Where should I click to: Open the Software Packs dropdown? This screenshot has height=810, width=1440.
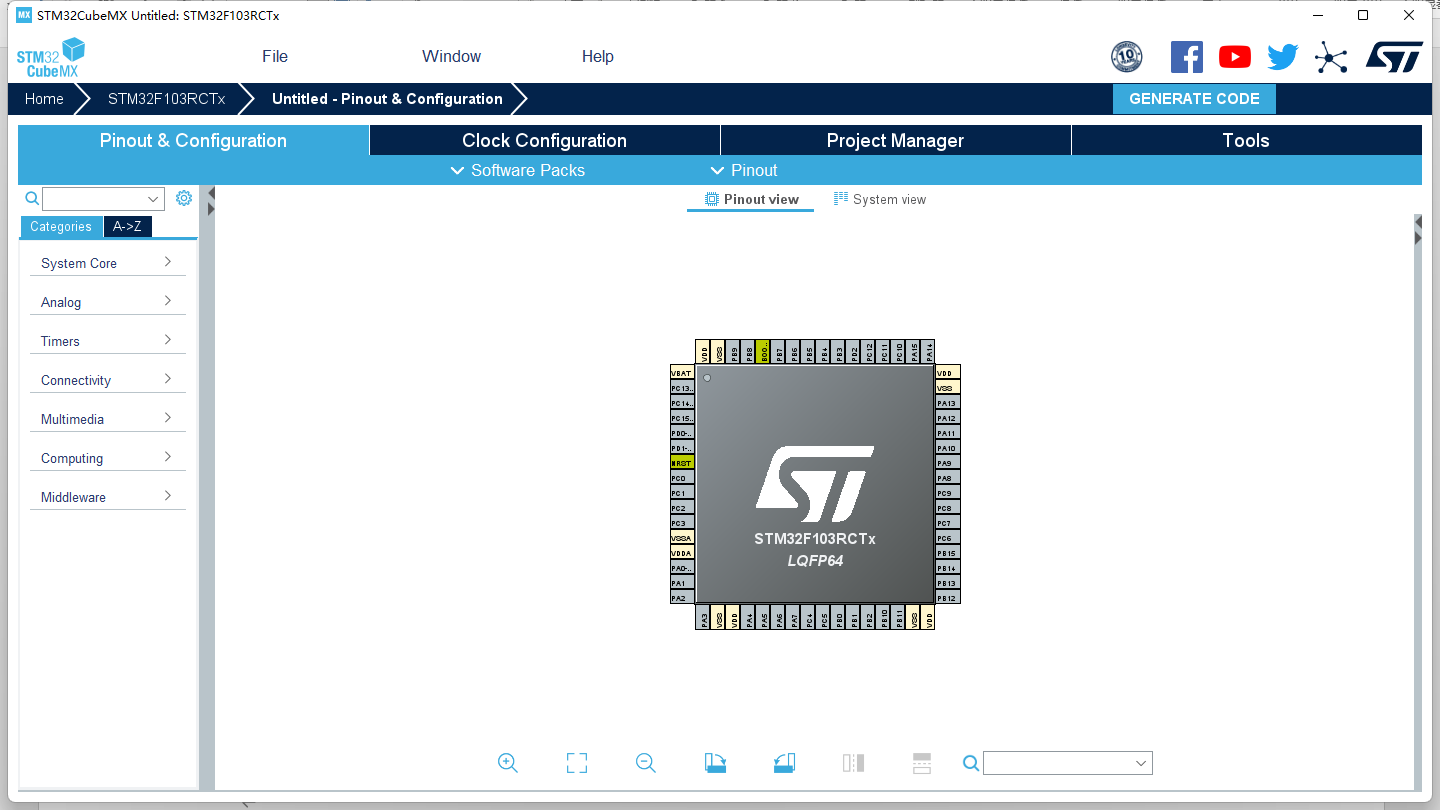[518, 170]
